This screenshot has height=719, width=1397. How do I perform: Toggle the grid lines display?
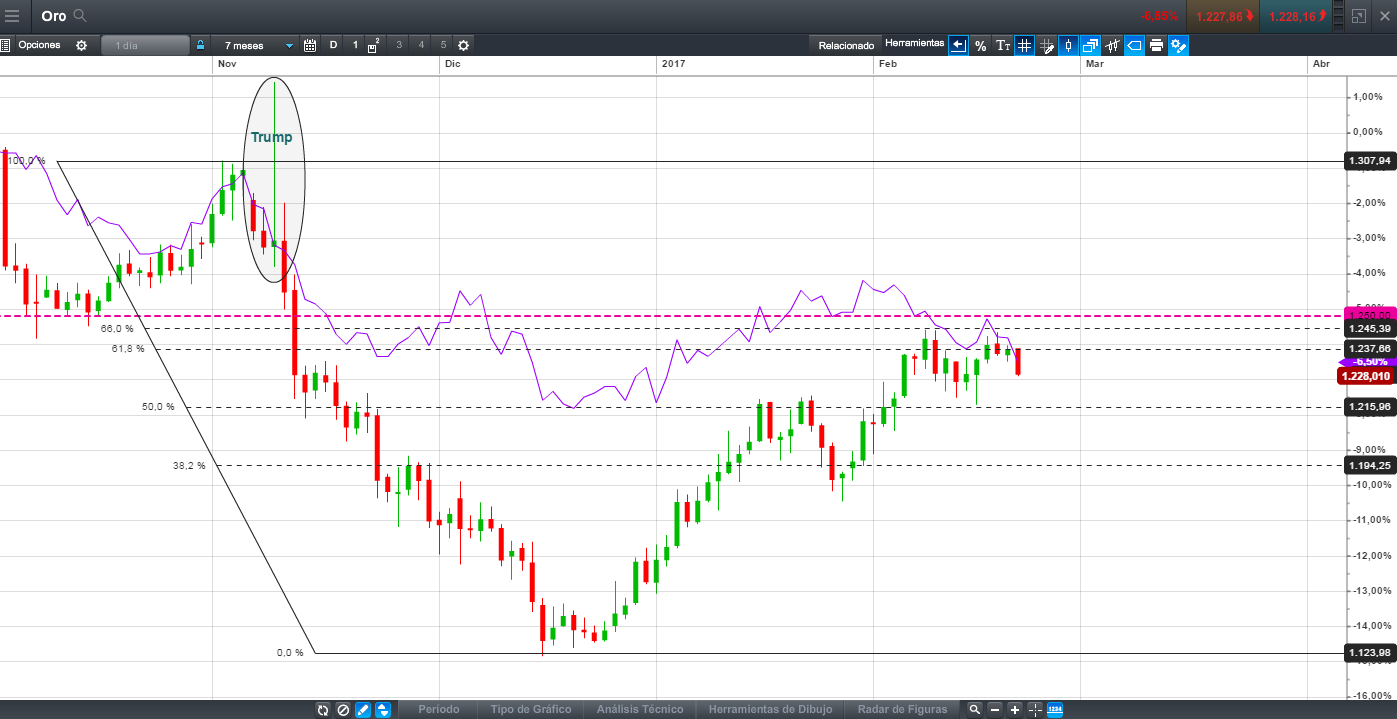coord(1024,45)
